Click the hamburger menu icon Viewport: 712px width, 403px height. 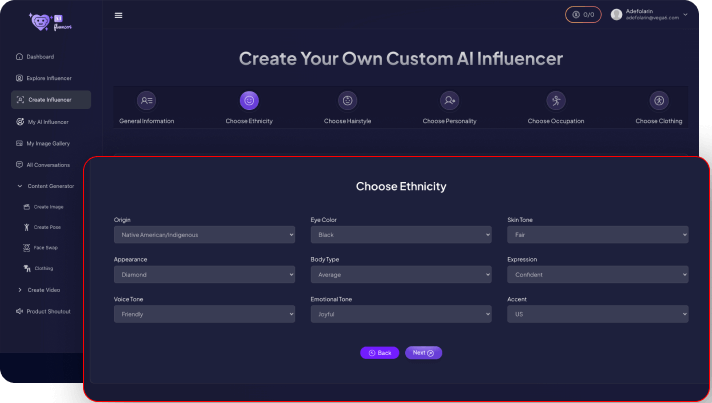(x=119, y=15)
